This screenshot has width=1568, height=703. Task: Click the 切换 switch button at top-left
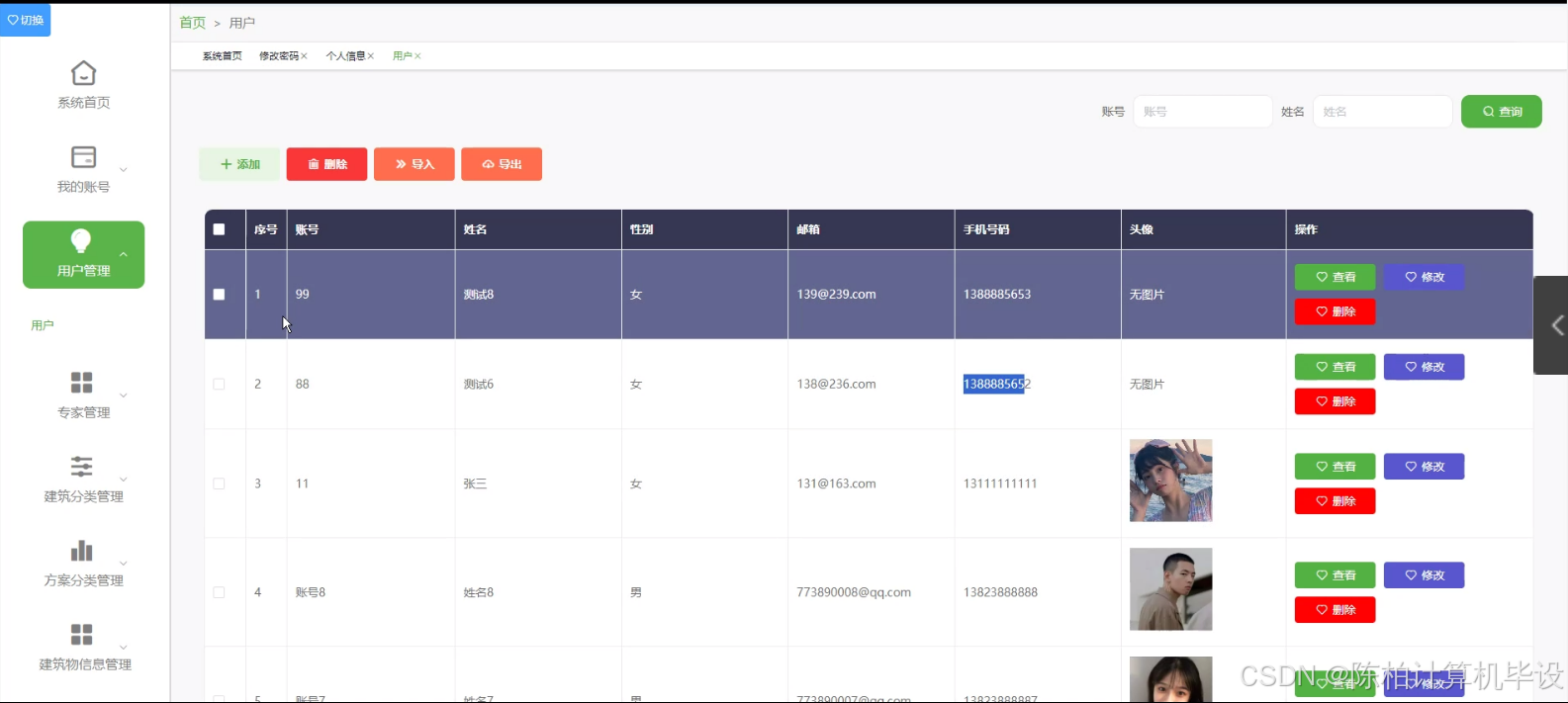point(26,20)
